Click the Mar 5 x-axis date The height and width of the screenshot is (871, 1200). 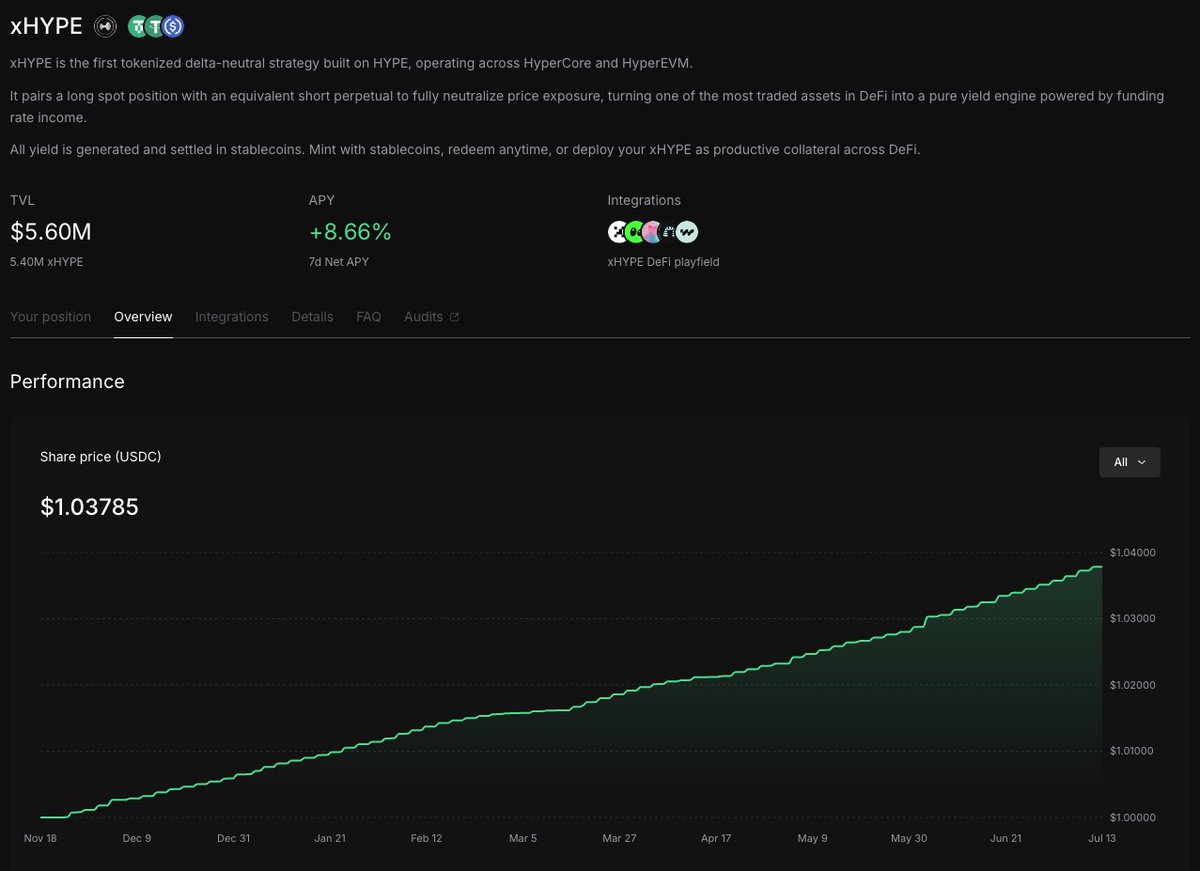(x=523, y=838)
